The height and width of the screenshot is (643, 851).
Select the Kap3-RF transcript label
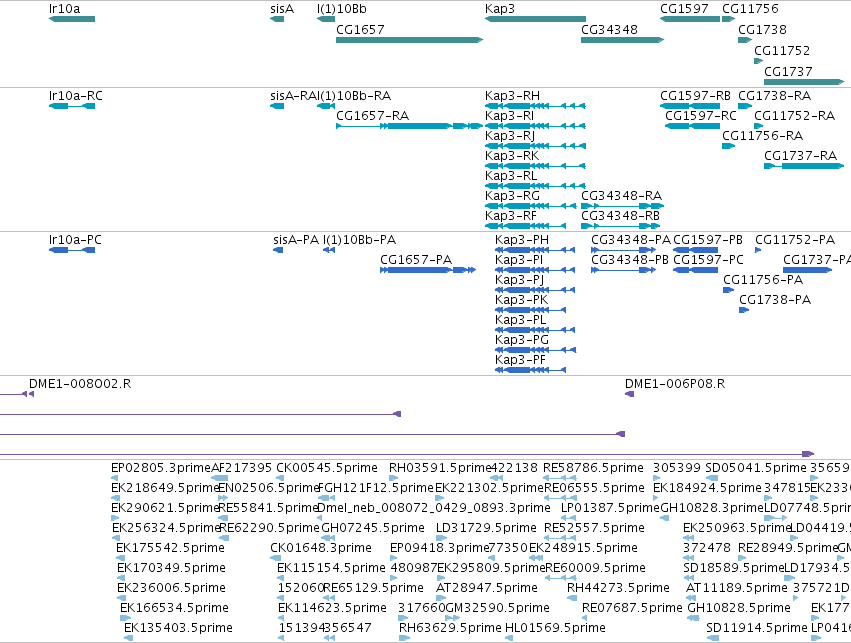[x=510, y=215]
